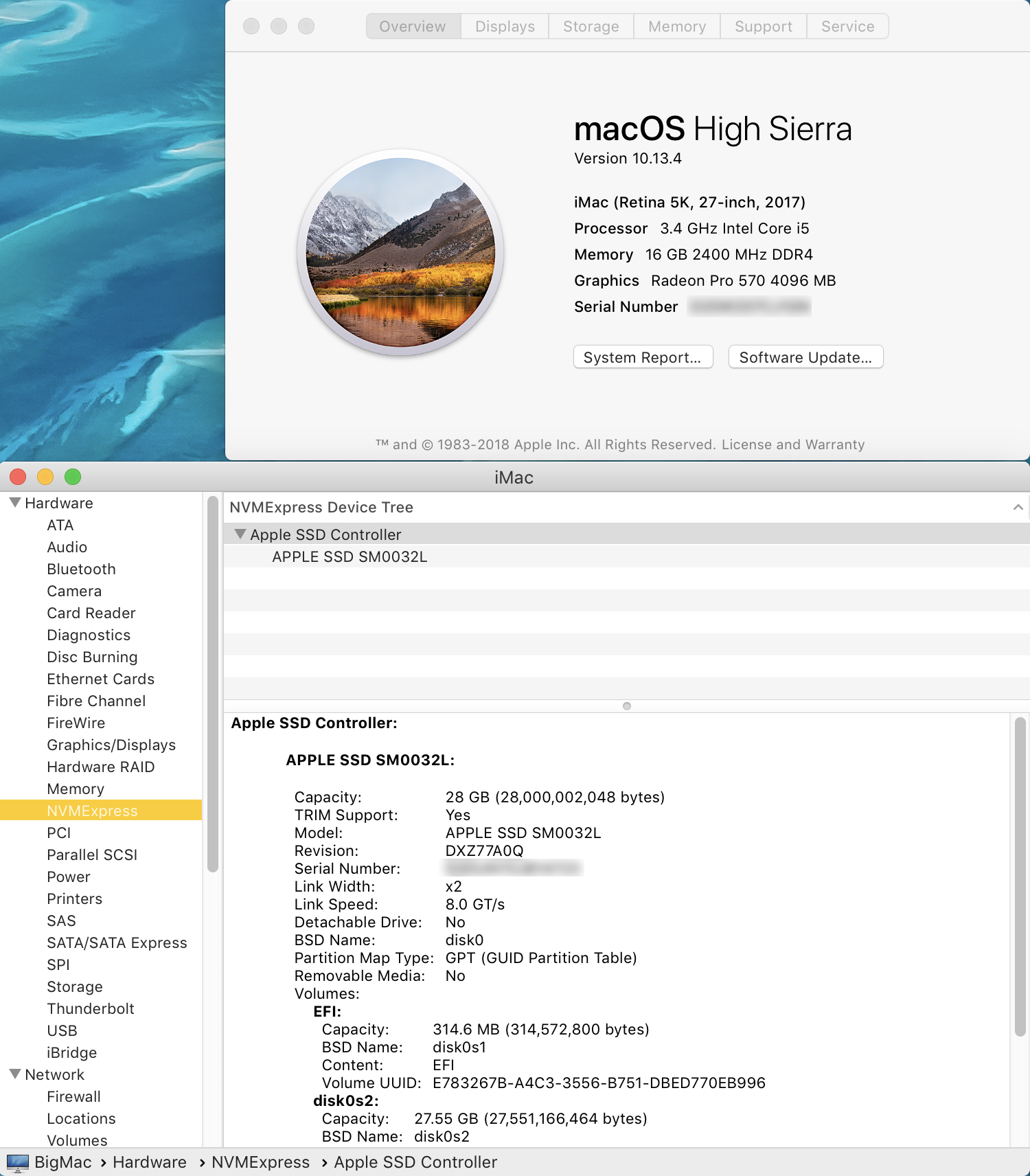Select Graphics/Displays in the sidebar

point(111,745)
